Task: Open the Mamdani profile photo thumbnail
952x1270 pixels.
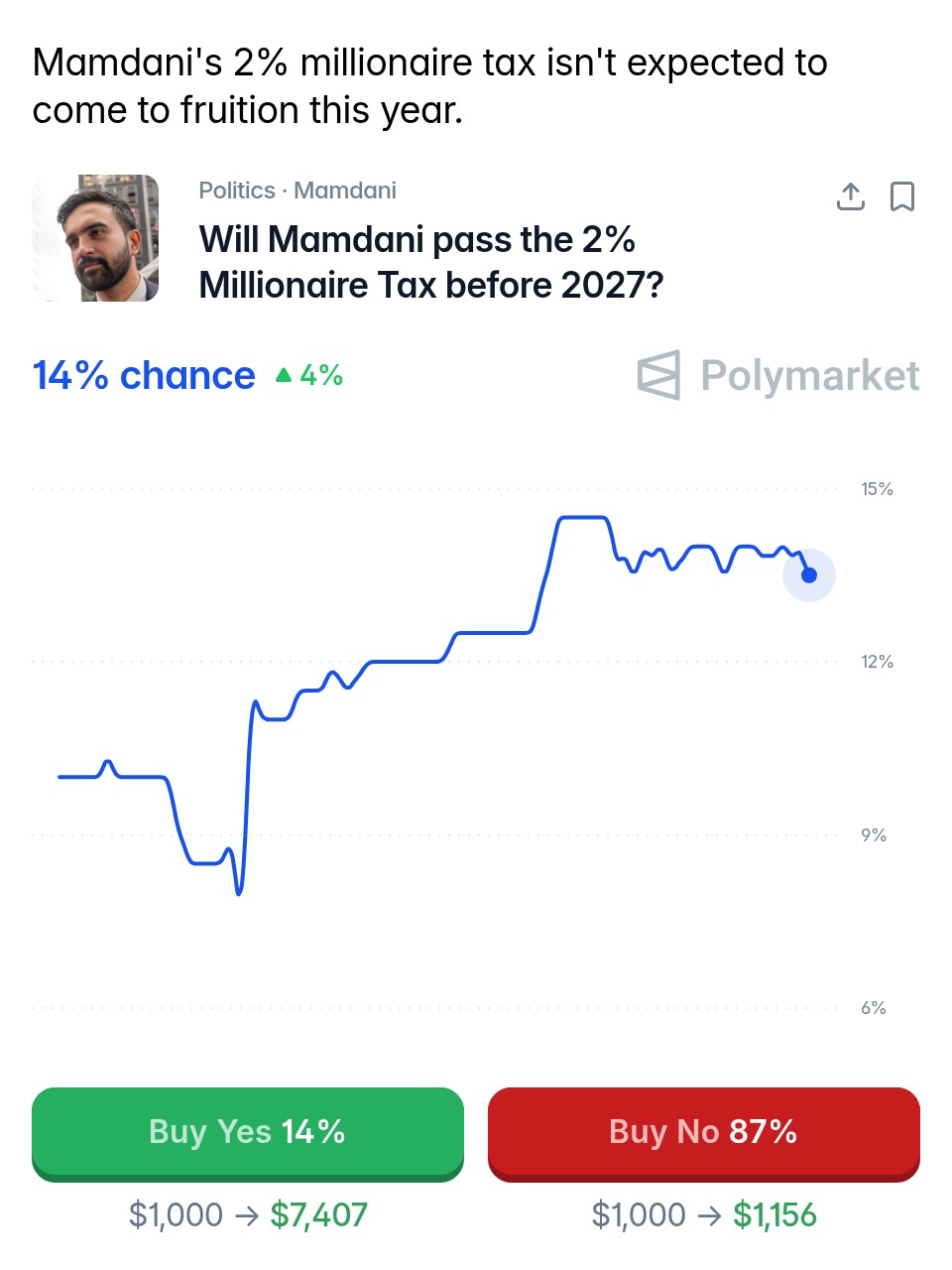Action: 95,238
